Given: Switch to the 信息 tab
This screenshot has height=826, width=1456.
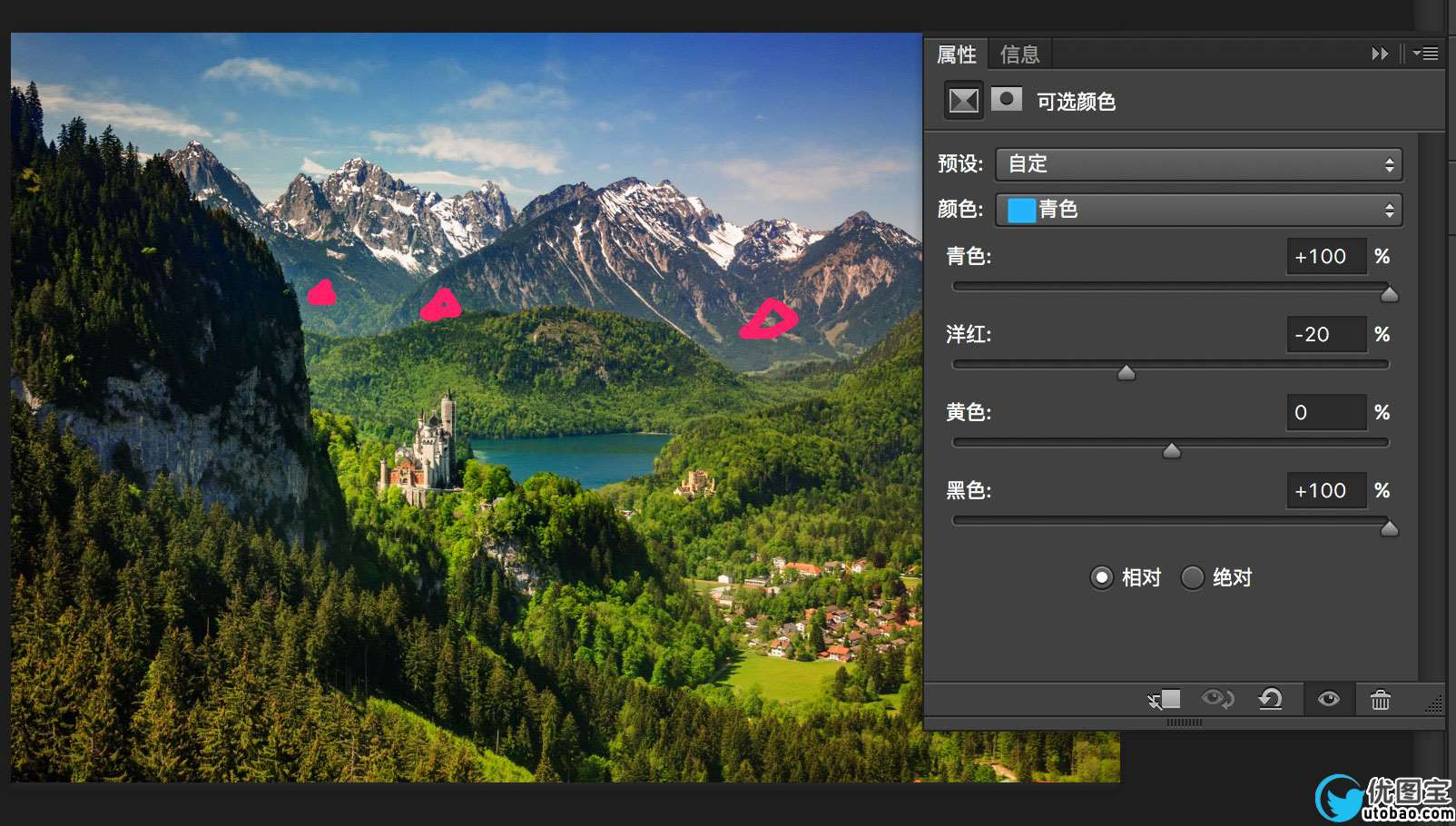Looking at the screenshot, I should pyautogui.click(x=1019, y=54).
